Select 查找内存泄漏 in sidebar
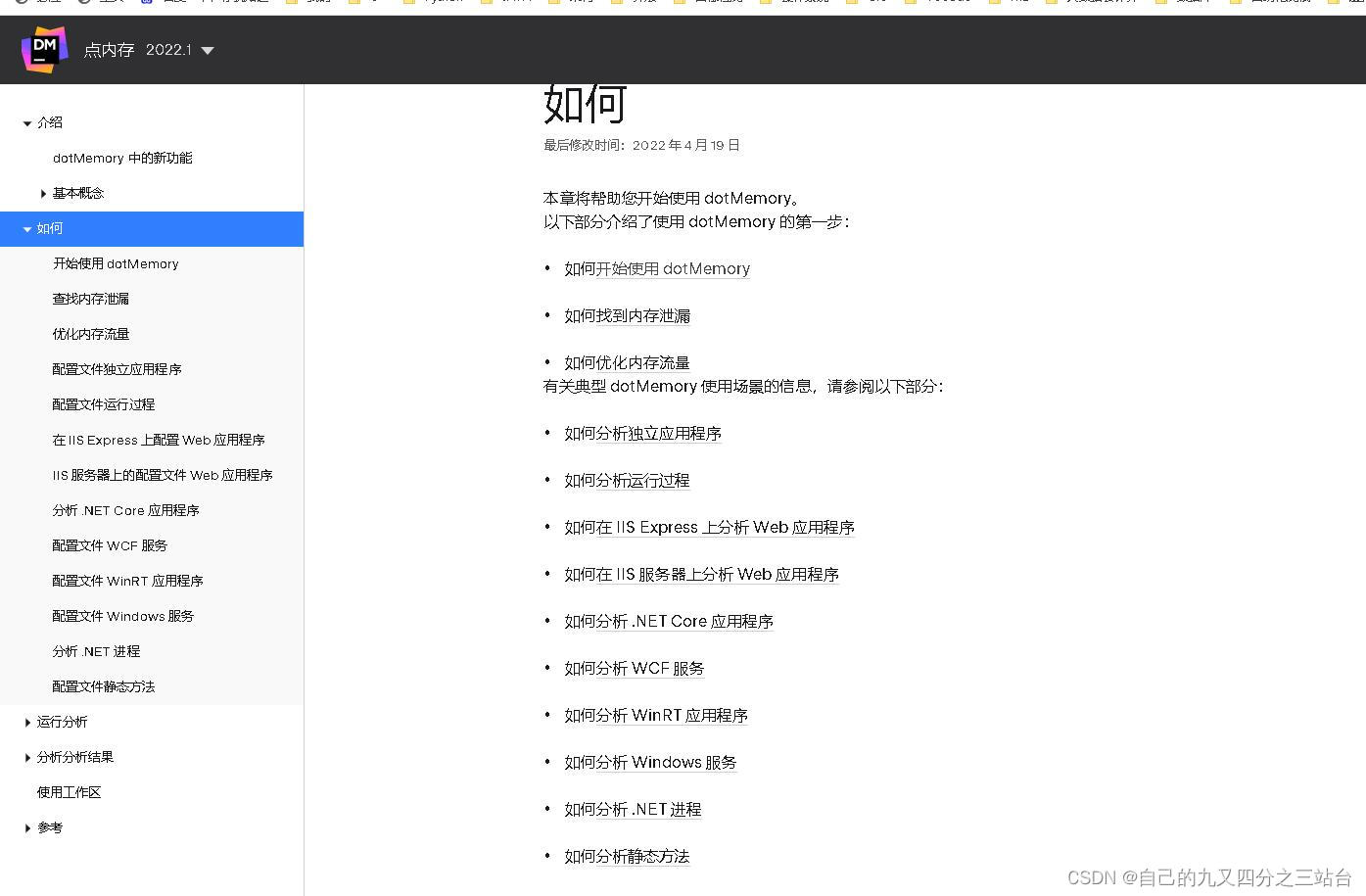This screenshot has width=1366, height=896. coord(91,299)
